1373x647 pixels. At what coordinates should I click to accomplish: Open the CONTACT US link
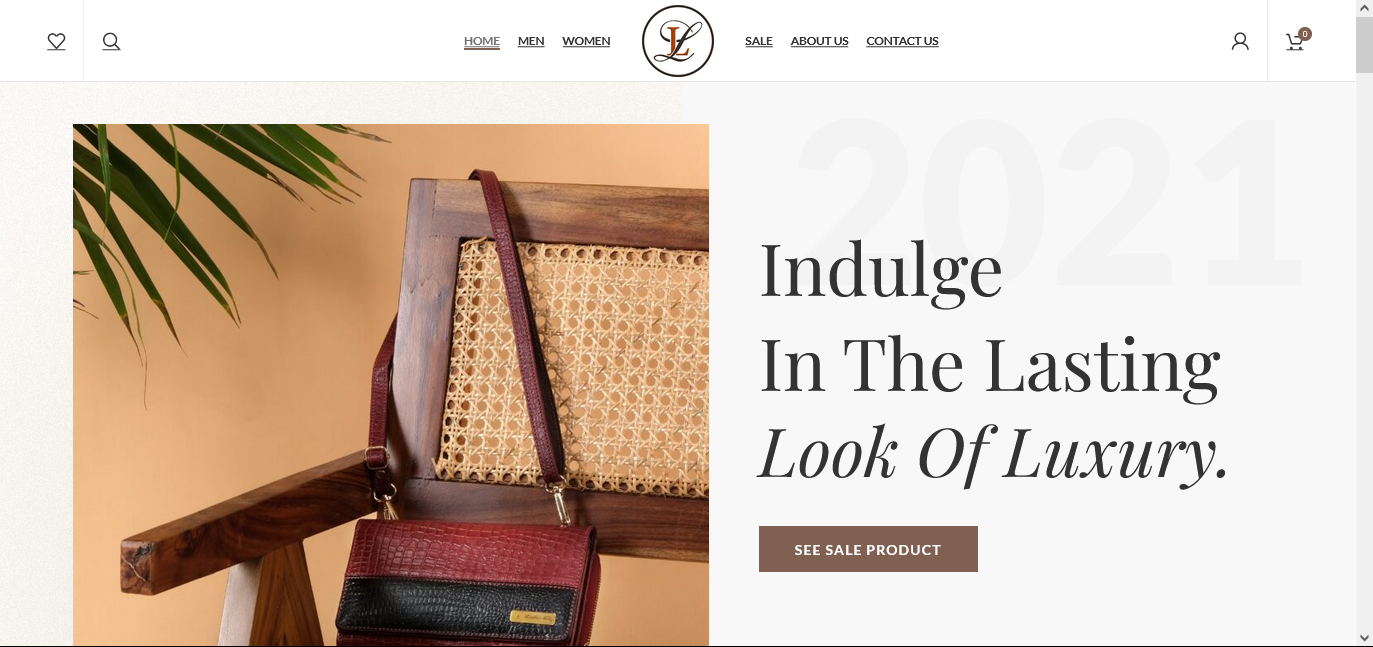[902, 41]
